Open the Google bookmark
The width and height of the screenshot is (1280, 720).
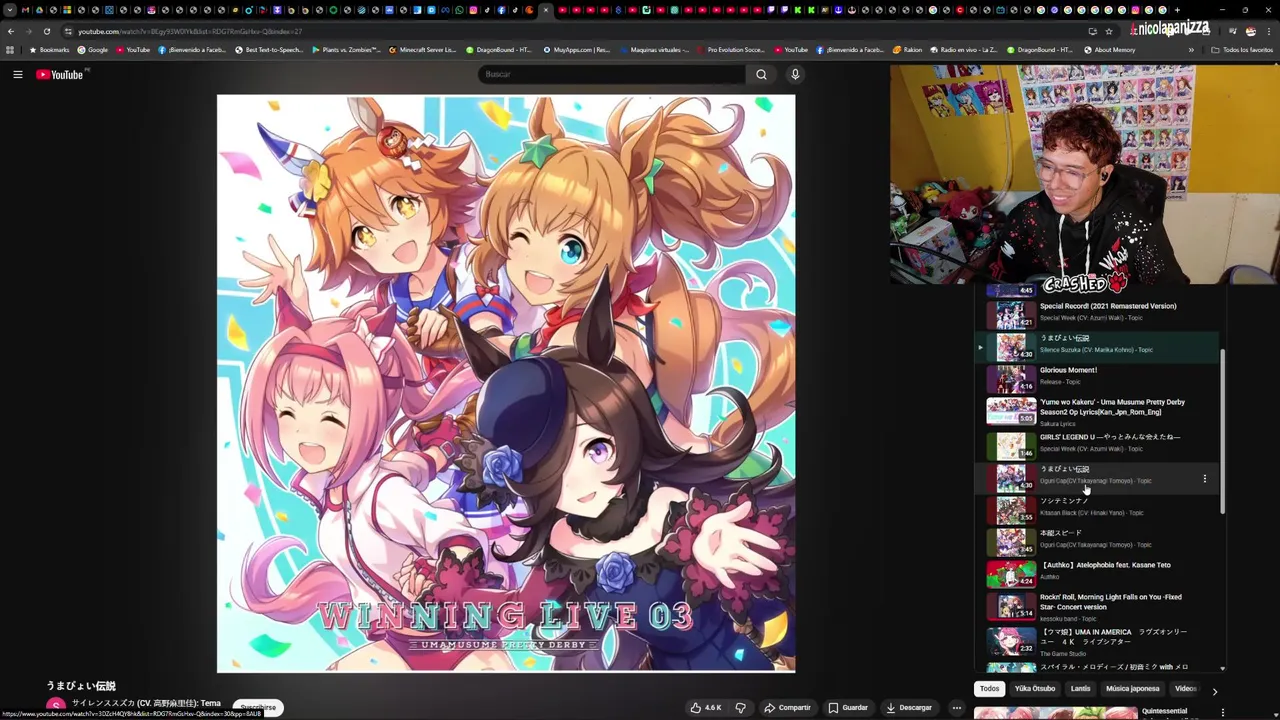coord(92,49)
